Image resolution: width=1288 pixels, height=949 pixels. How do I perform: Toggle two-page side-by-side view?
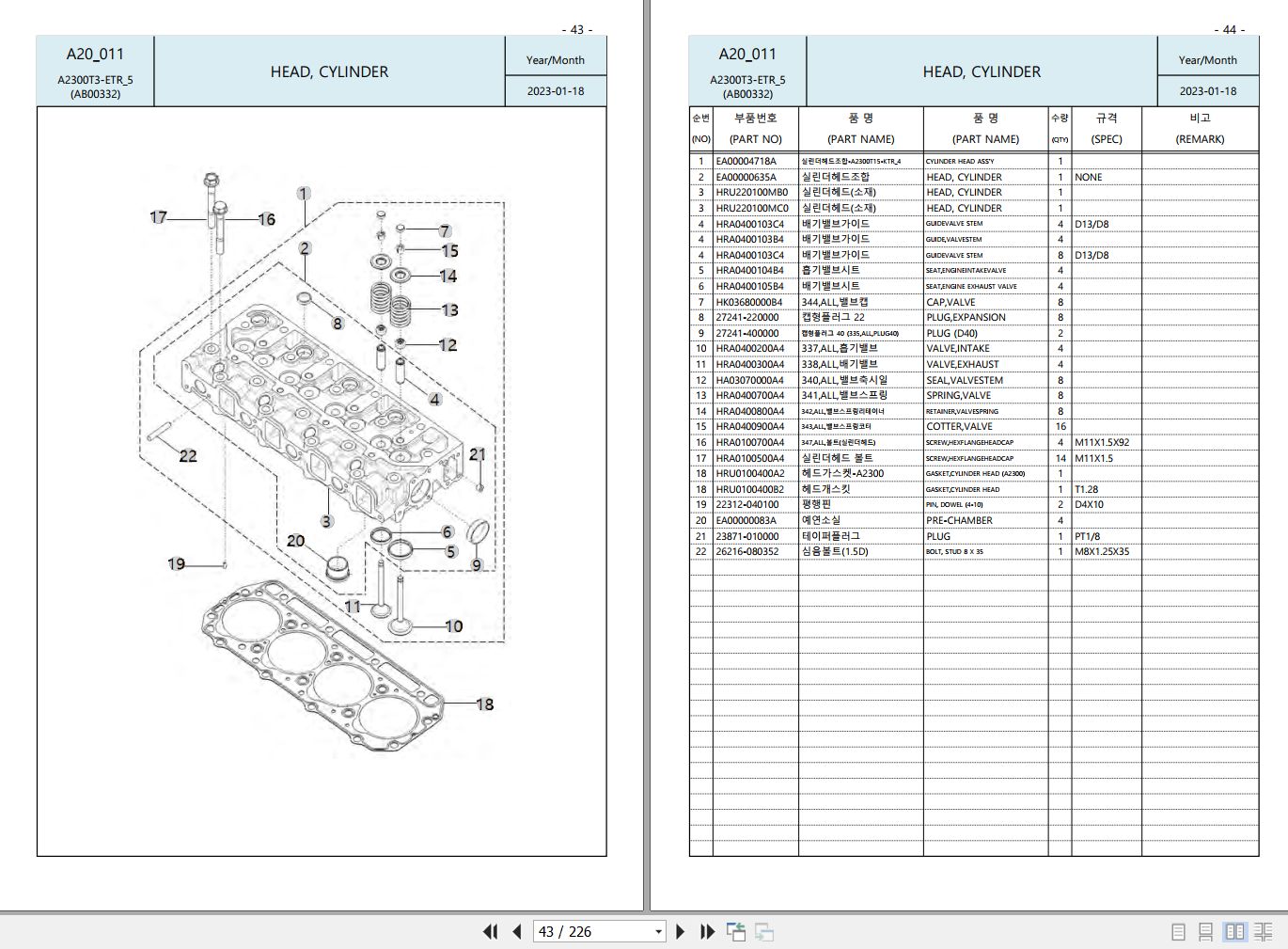(x=1234, y=932)
